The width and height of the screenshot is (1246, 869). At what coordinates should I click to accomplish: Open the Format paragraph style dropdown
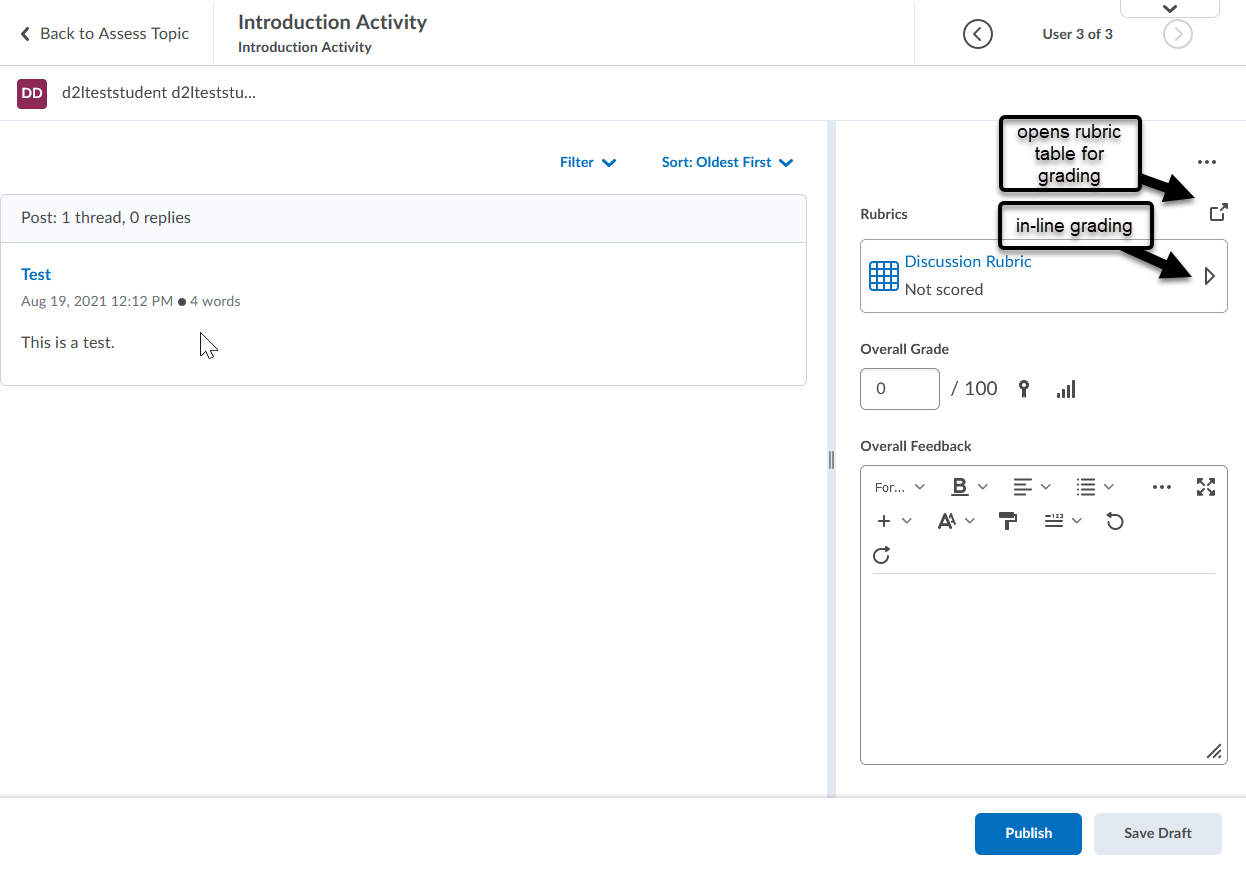(899, 487)
